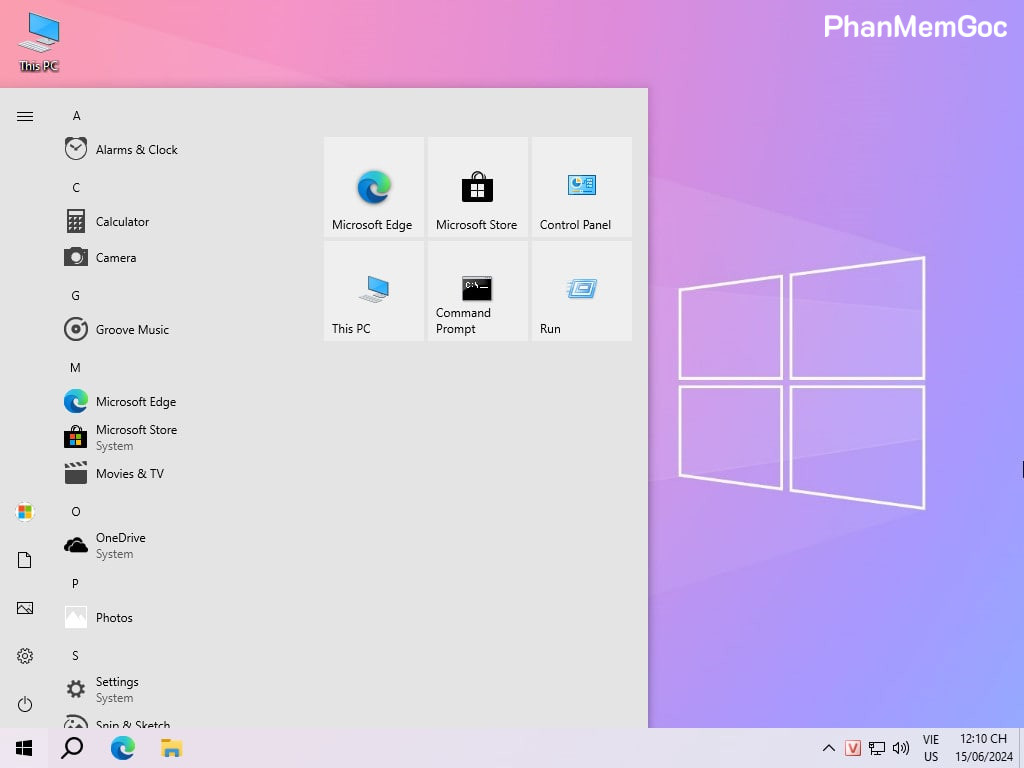Switch the VIE US input language indicator
This screenshot has width=1024, height=768.
931,748
